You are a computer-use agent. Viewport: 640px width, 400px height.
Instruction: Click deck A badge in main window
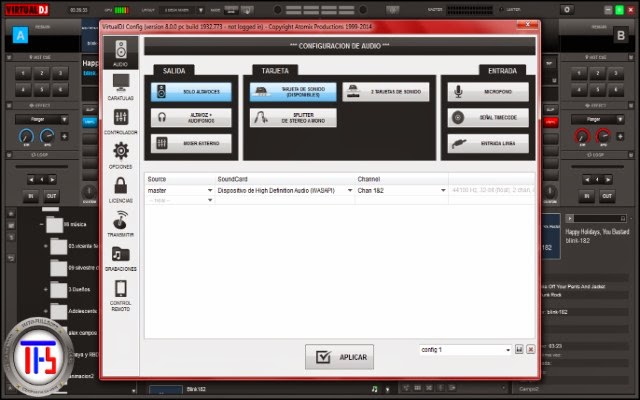click(20, 35)
